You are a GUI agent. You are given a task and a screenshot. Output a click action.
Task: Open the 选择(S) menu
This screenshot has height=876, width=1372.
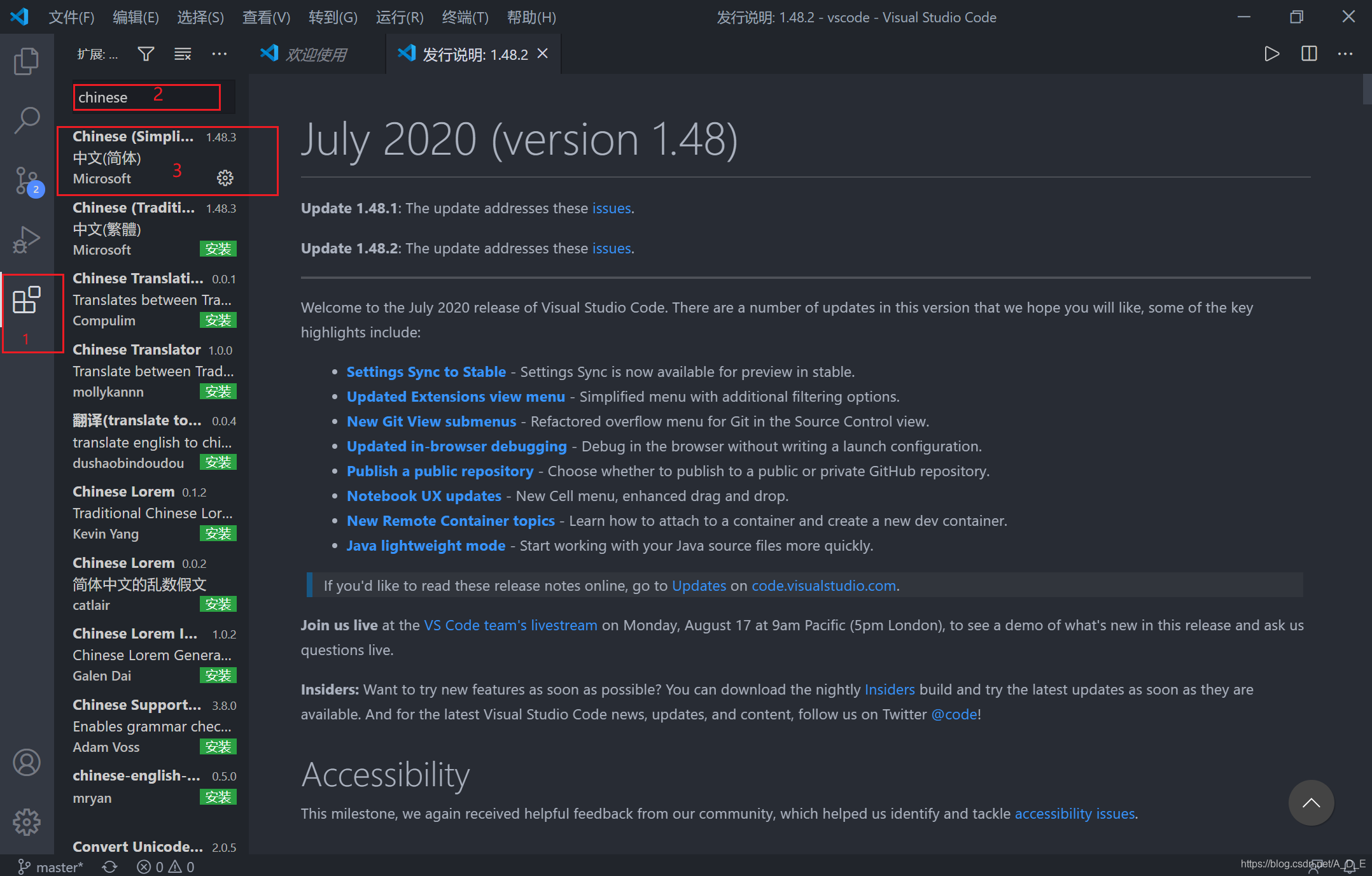tap(200, 17)
